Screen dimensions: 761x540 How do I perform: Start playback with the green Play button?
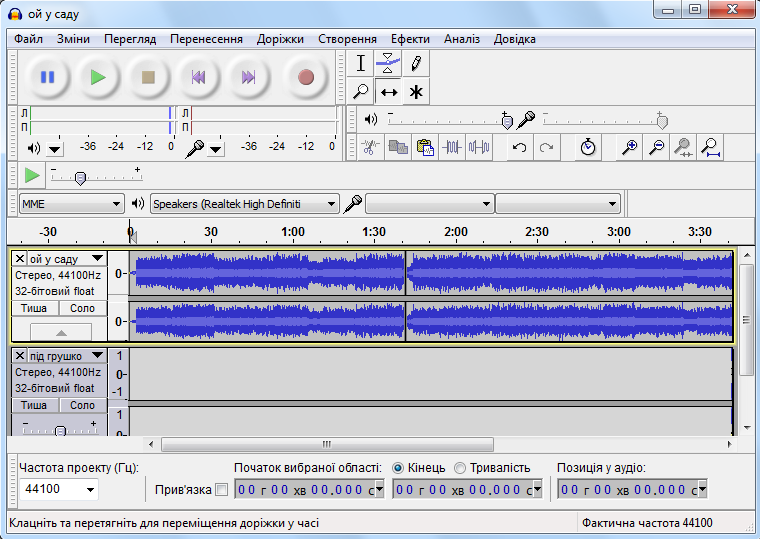tap(99, 77)
